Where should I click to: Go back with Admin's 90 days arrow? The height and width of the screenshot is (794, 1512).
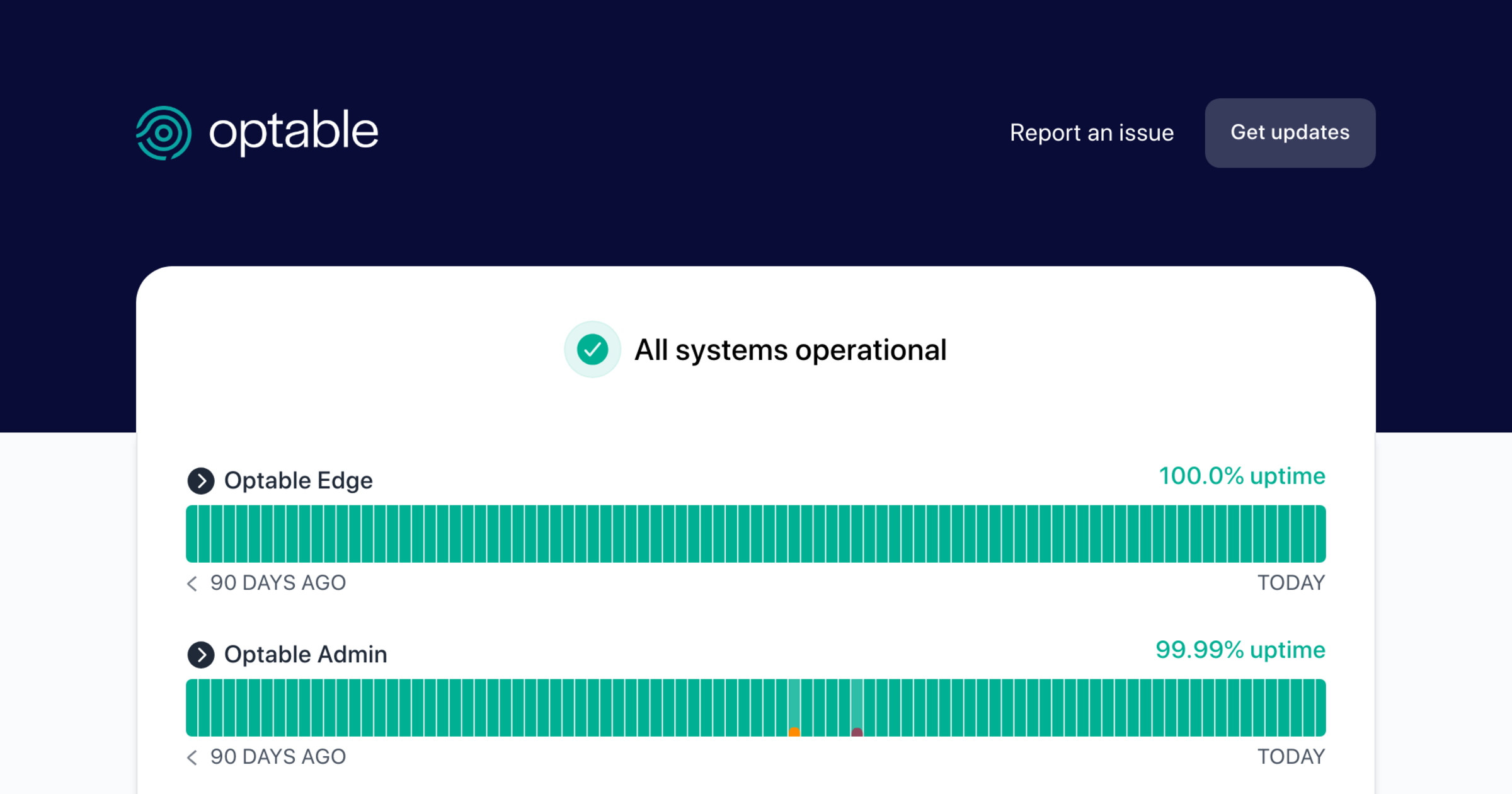[x=192, y=757]
